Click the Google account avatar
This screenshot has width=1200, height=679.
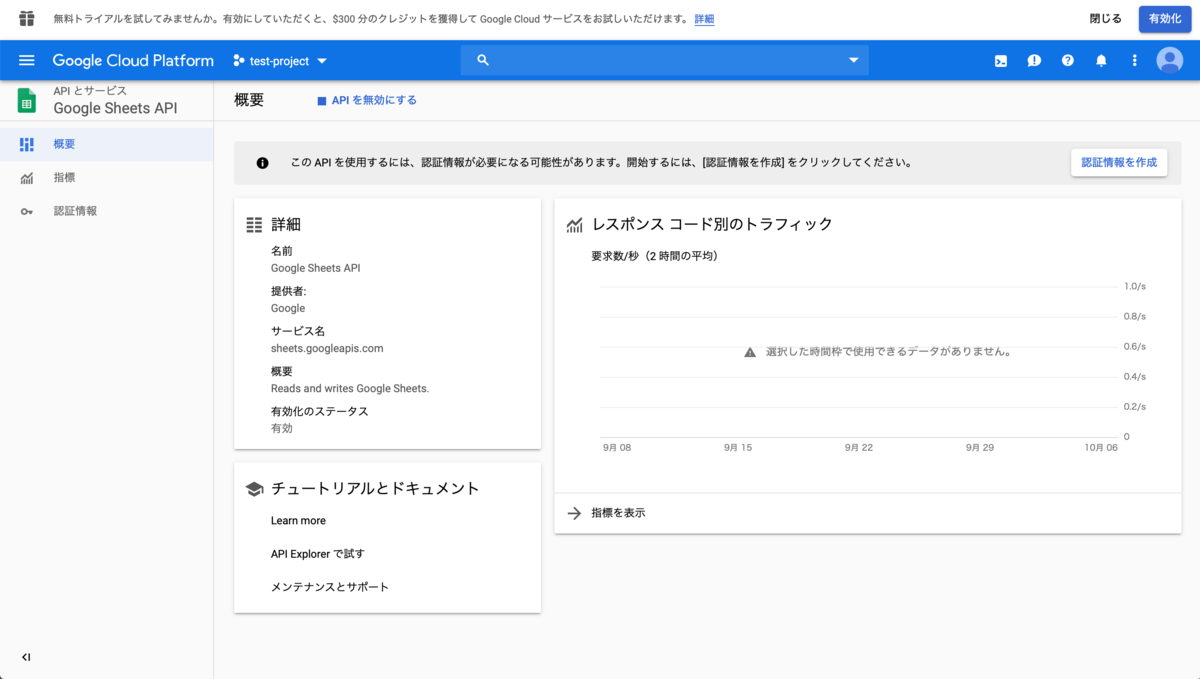tap(1169, 60)
